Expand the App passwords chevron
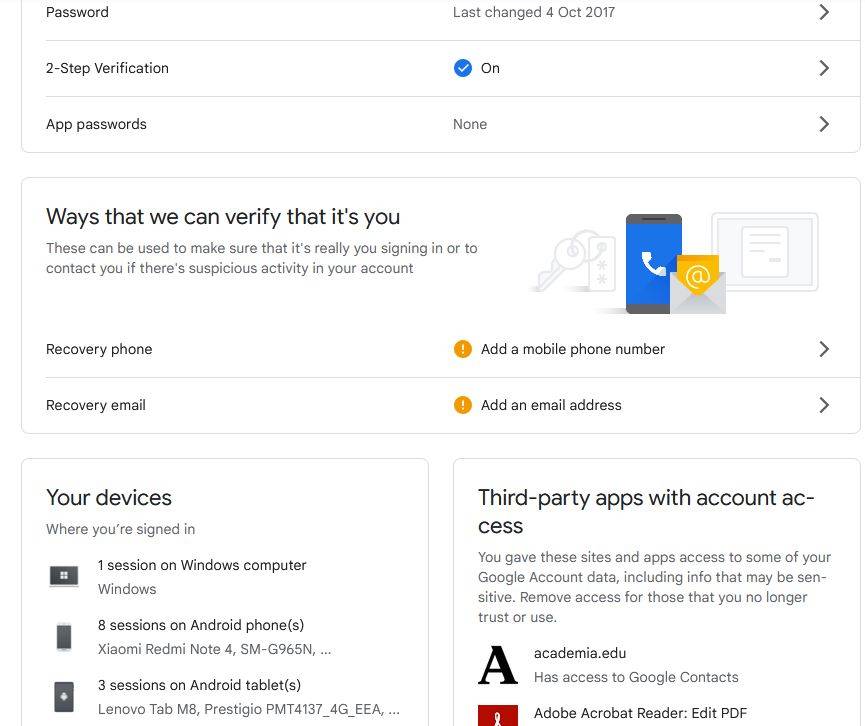This screenshot has height=726, width=865. click(824, 124)
